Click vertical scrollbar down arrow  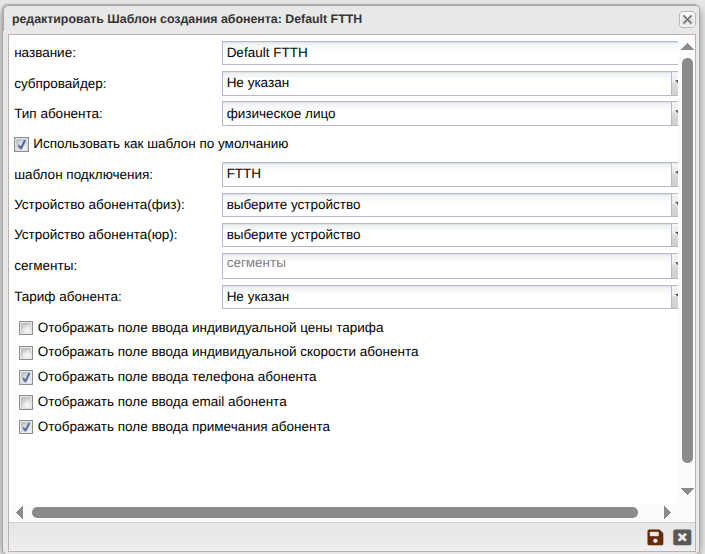[x=687, y=490]
